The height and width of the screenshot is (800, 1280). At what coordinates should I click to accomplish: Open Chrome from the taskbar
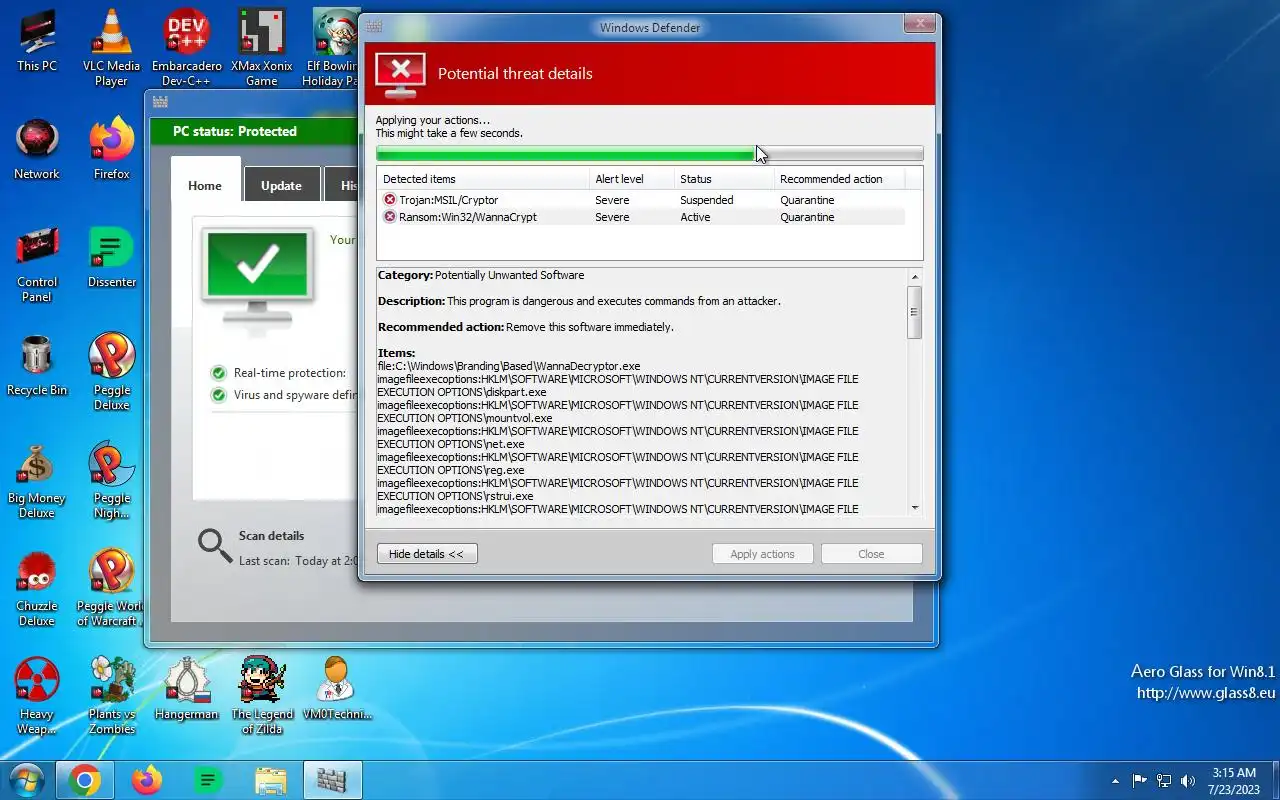[85, 780]
